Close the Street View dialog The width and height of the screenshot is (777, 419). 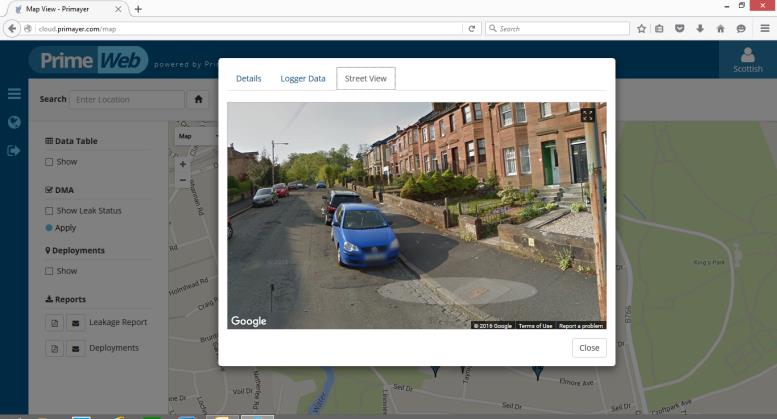(x=589, y=348)
